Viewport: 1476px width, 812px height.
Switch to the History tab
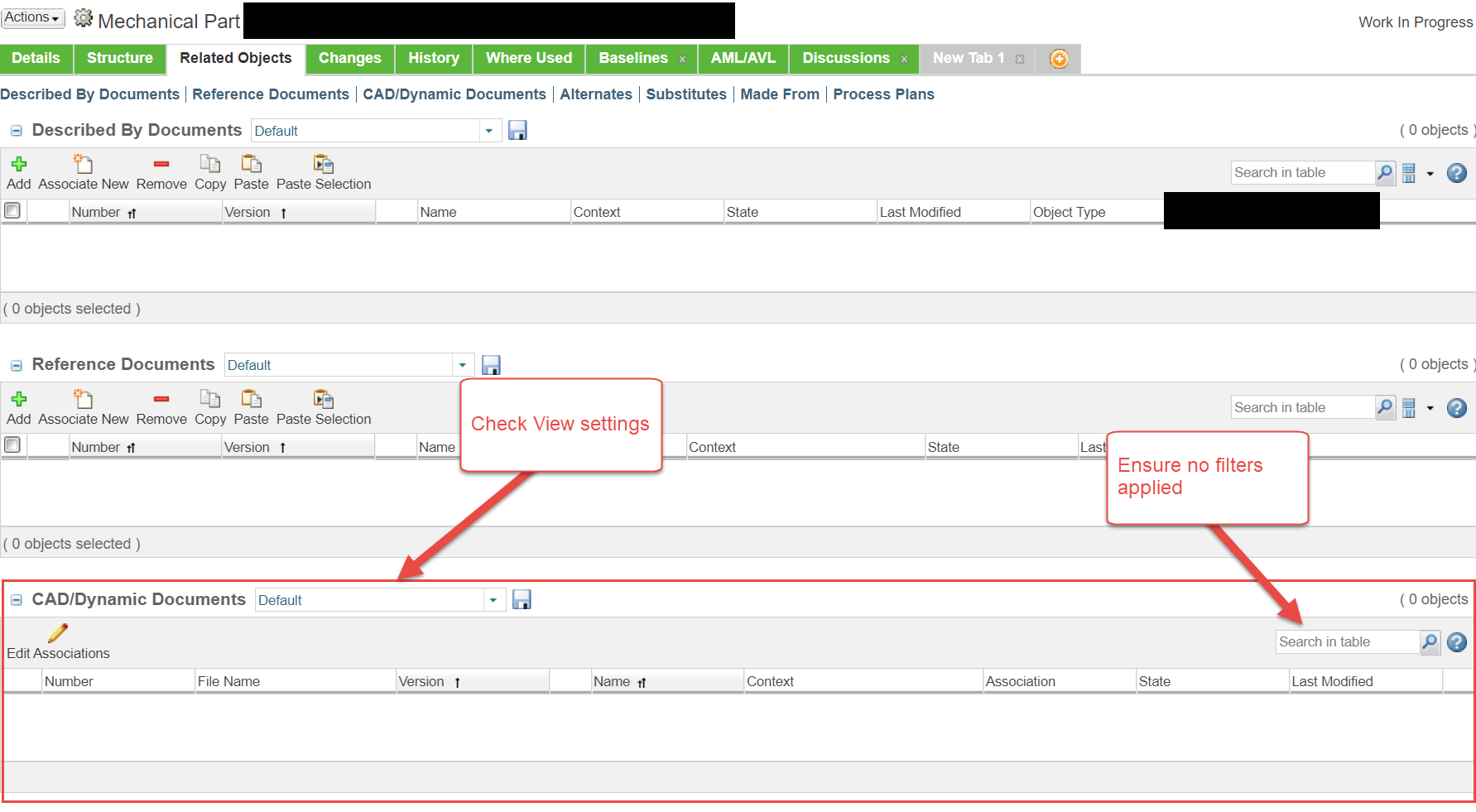click(433, 58)
